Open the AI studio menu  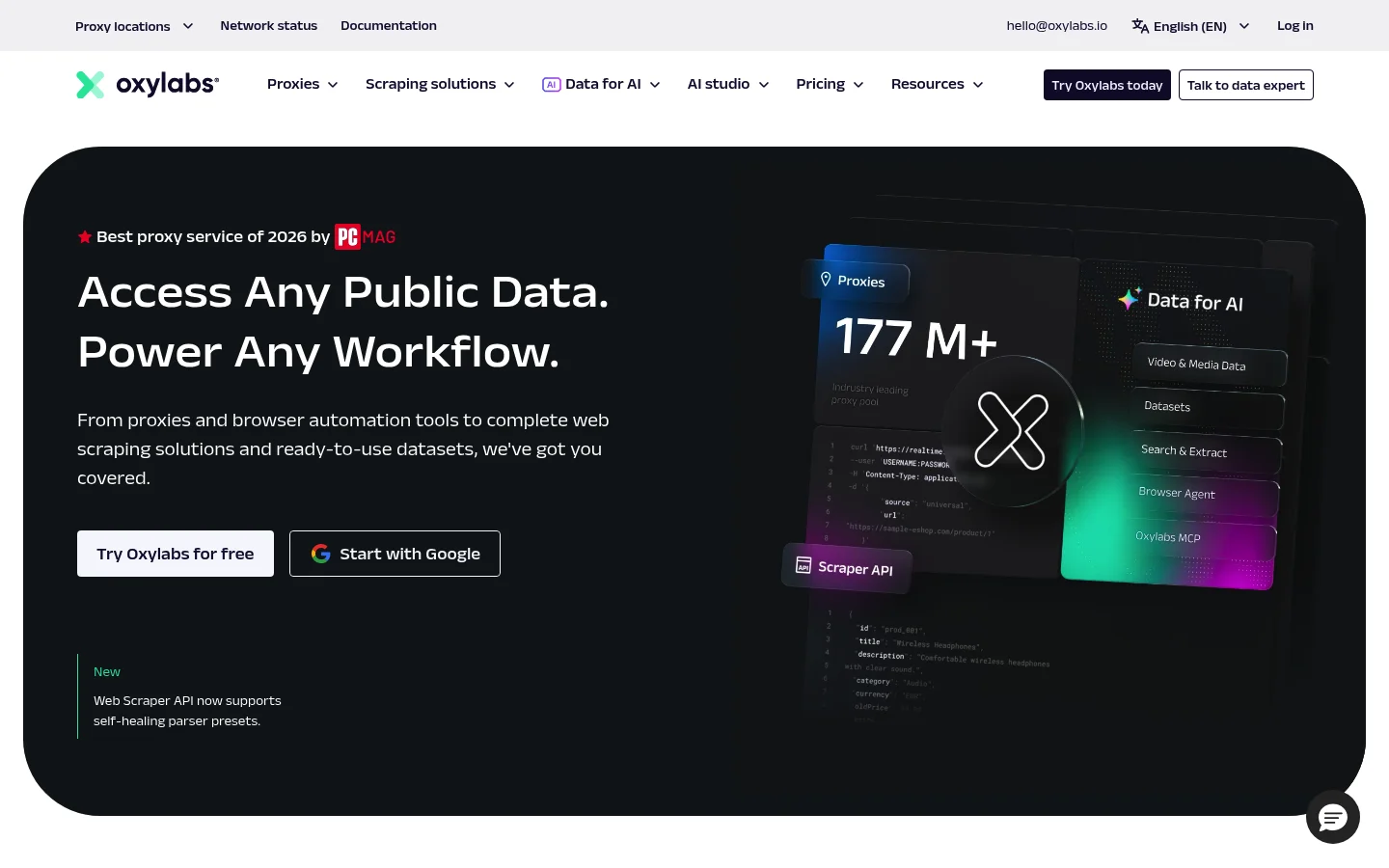click(x=728, y=84)
